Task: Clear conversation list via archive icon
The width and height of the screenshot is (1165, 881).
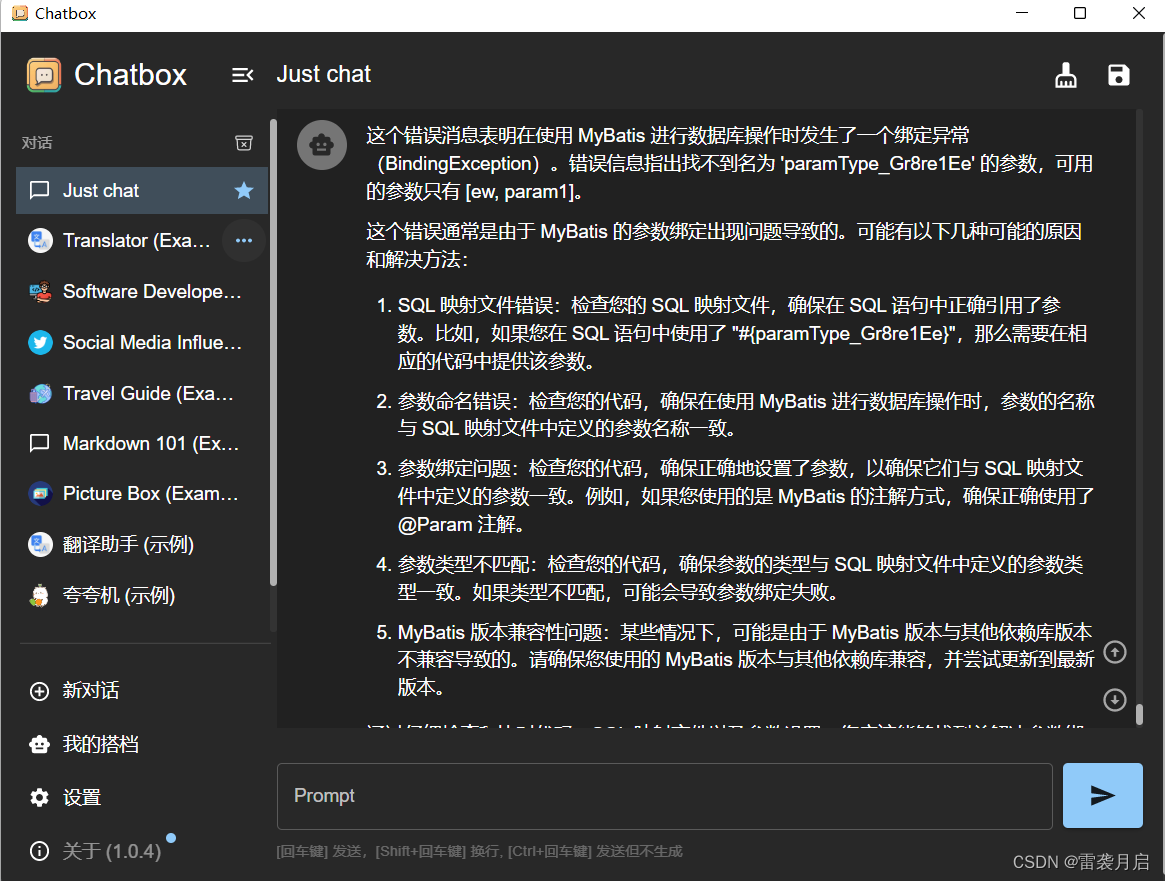Action: 244,143
